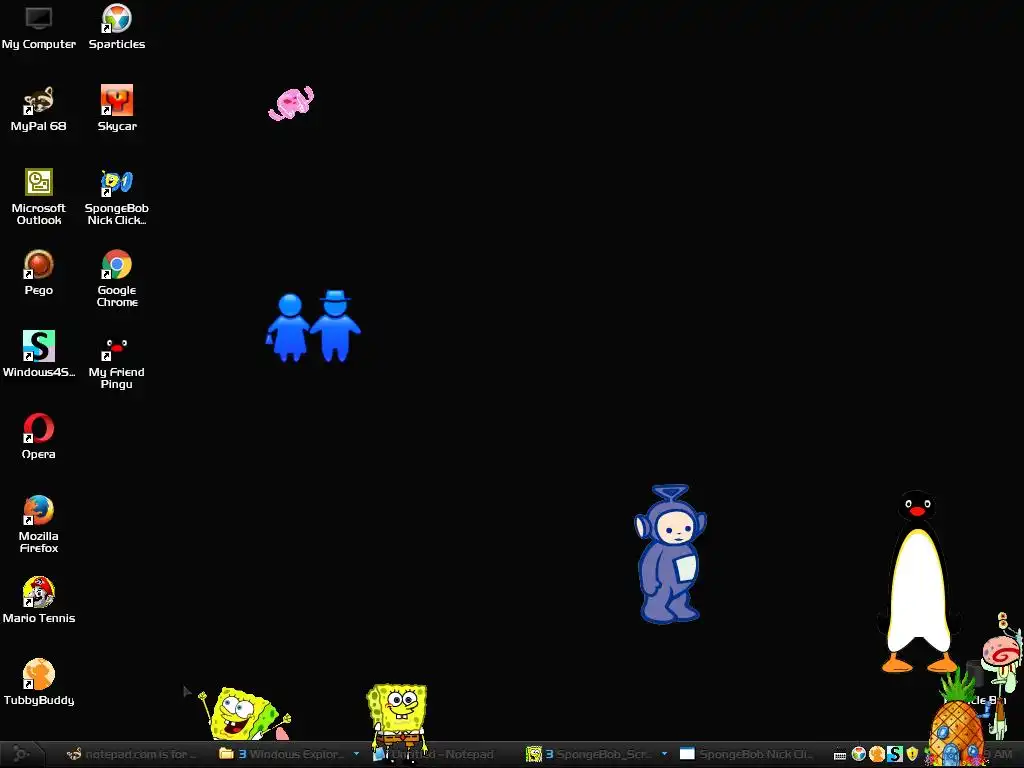Screen dimensions: 1024x768
Task: Click the orange TubbyBuddy tray icon
Action: [x=876, y=754]
